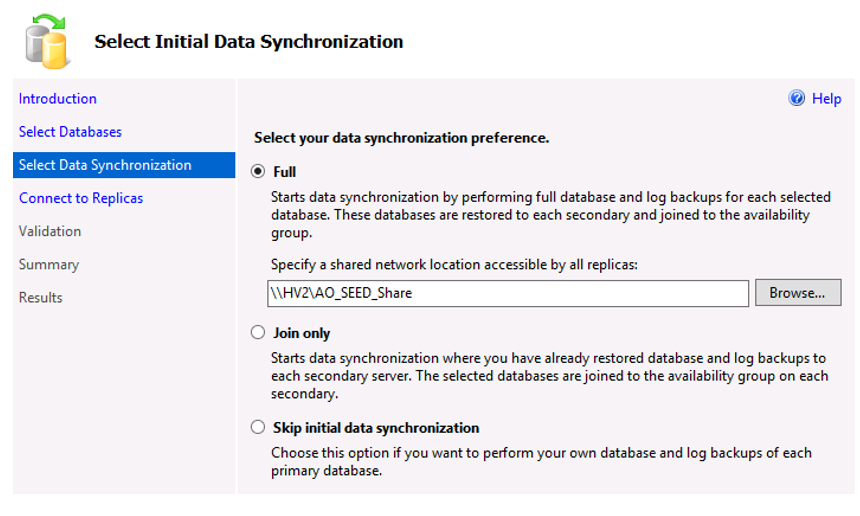Focus the shared network location text field

508,293
